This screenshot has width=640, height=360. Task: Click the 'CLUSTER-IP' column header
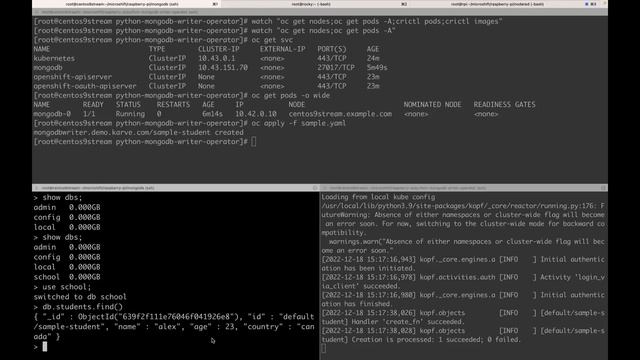[x=218, y=49]
